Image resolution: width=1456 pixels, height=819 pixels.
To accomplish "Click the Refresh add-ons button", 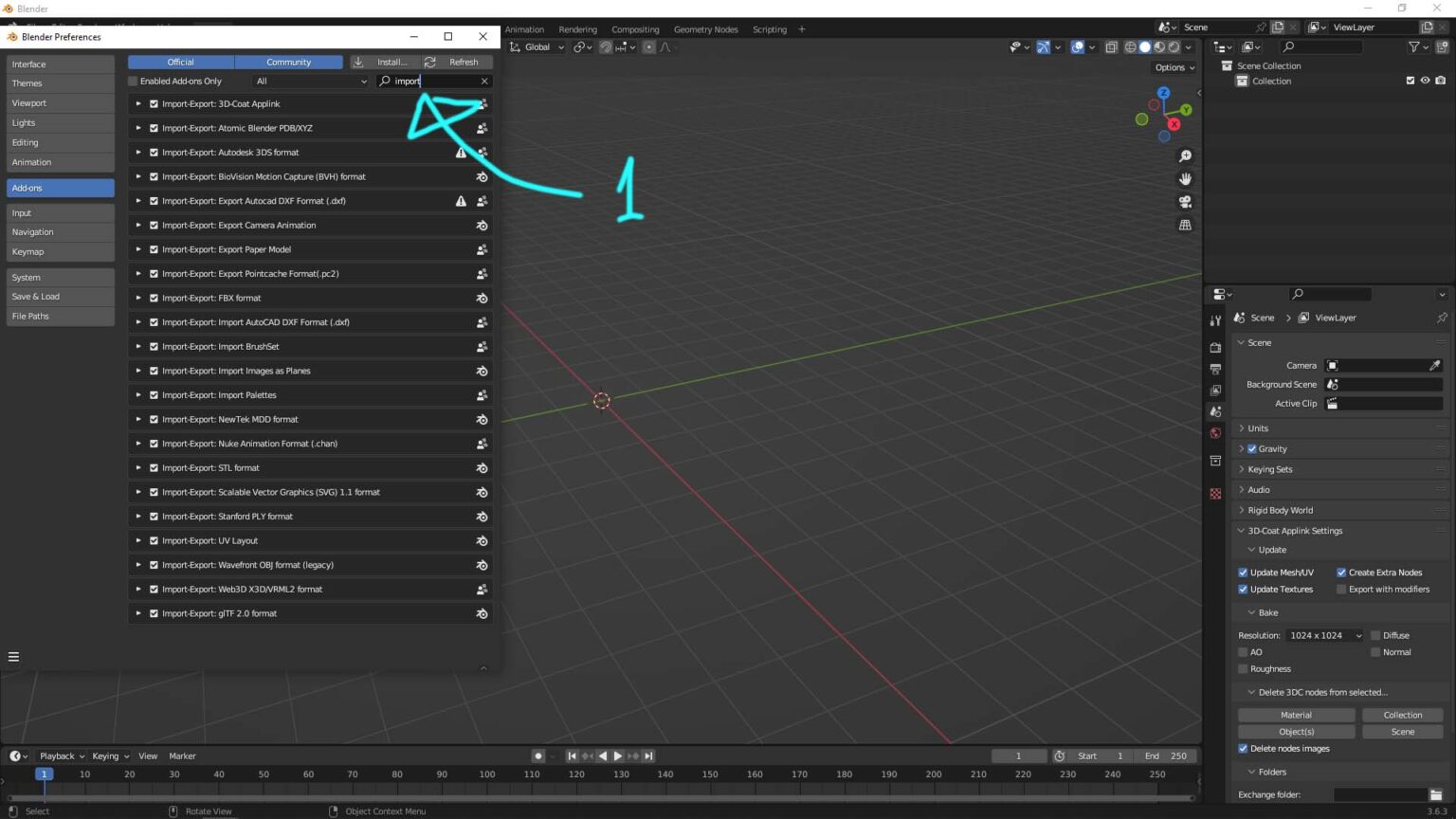I will click(x=457, y=62).
